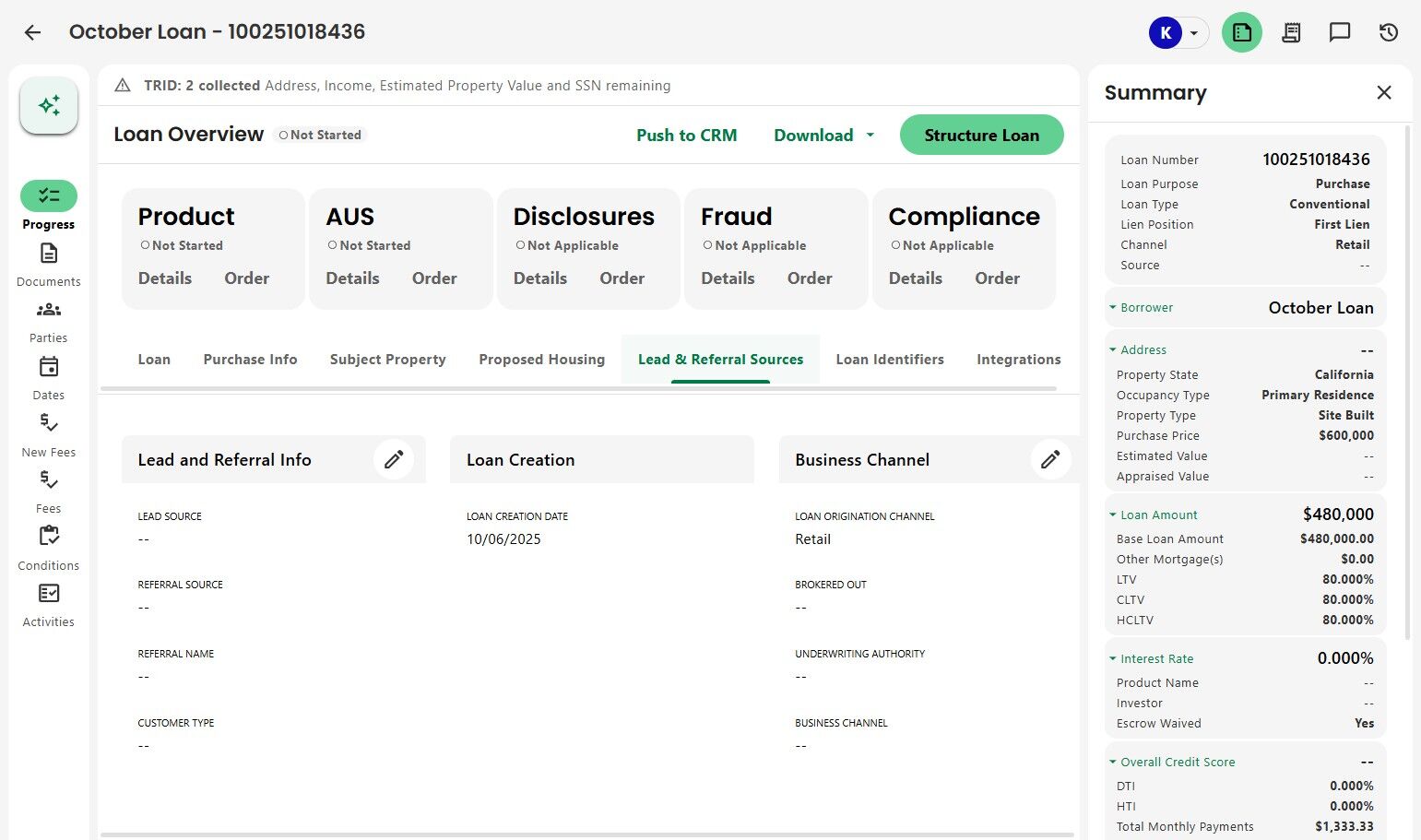The height and width of the screenshot is (840, 1421).
Task: Open the user avatar K dropdown
Action: click(x=1178, y=33)
